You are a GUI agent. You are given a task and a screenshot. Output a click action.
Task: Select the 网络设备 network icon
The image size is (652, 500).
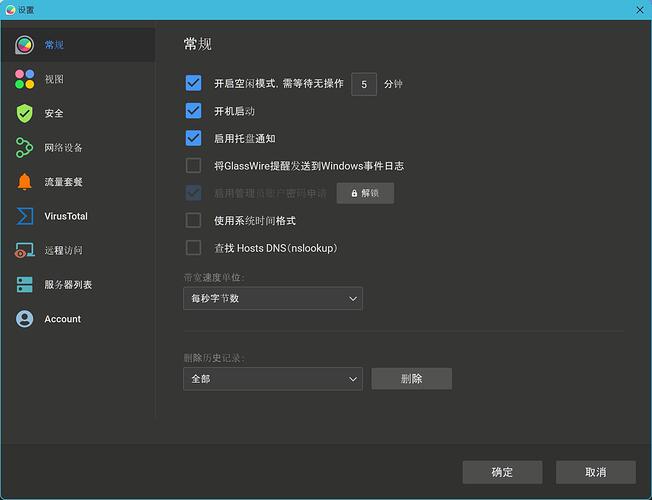pos(25,148)
